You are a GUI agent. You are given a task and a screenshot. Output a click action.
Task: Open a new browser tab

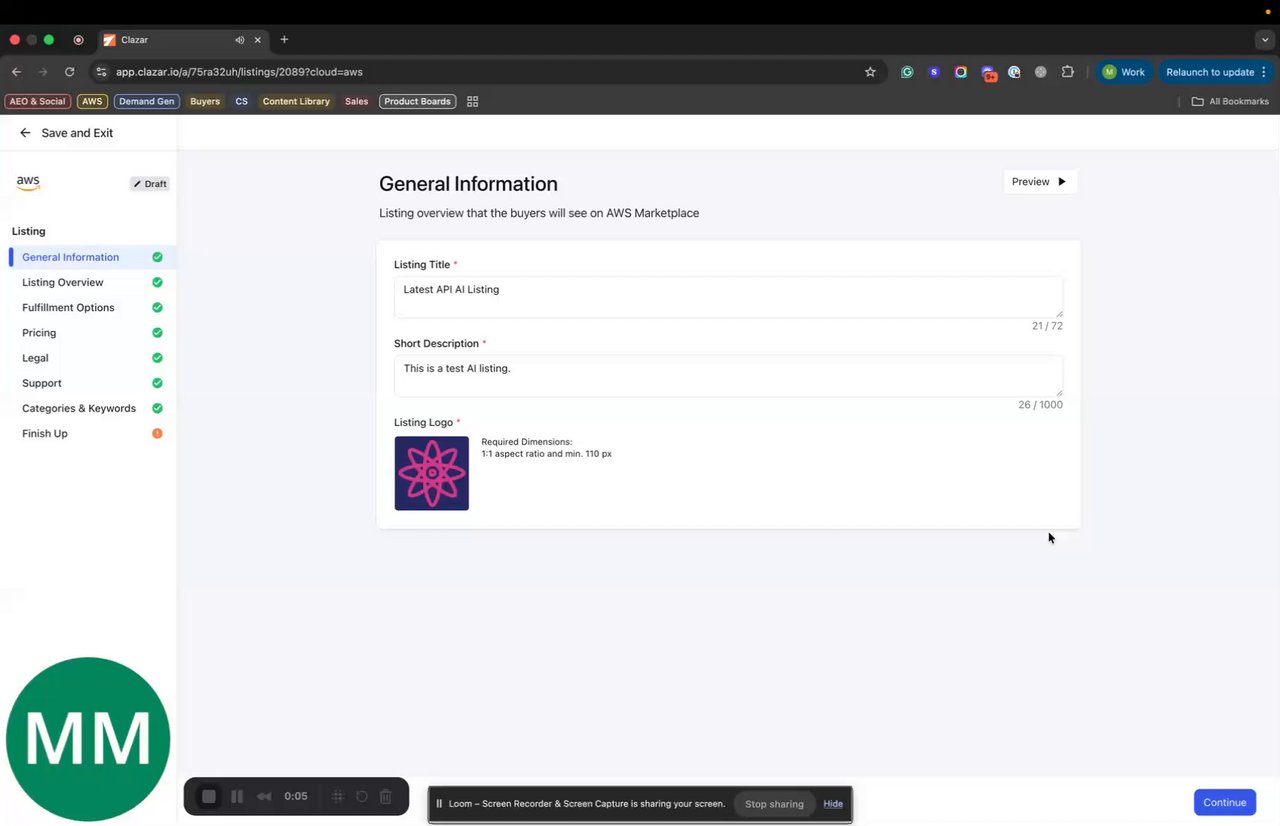(284, 40)
